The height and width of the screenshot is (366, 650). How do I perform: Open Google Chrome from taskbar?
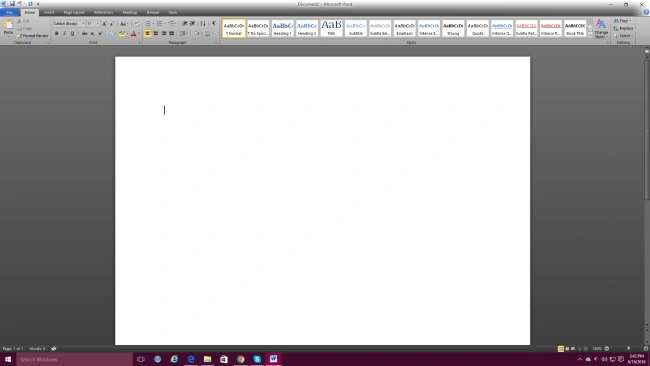click(240, 359)
